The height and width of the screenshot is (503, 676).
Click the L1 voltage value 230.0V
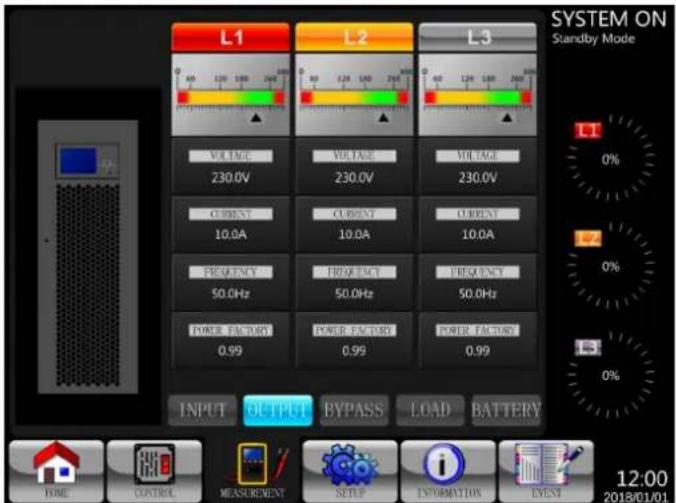coord(231,178)
